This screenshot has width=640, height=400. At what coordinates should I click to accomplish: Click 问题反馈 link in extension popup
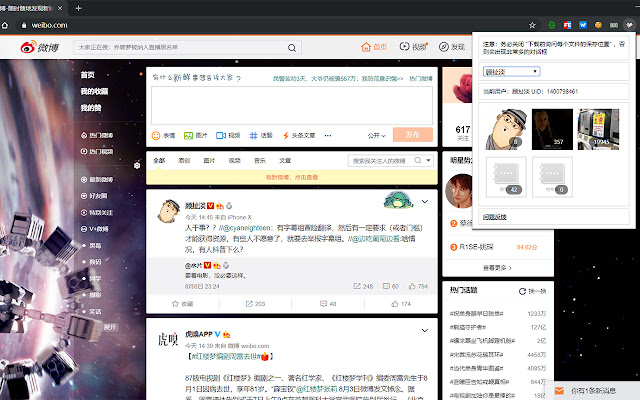point(499,214)
